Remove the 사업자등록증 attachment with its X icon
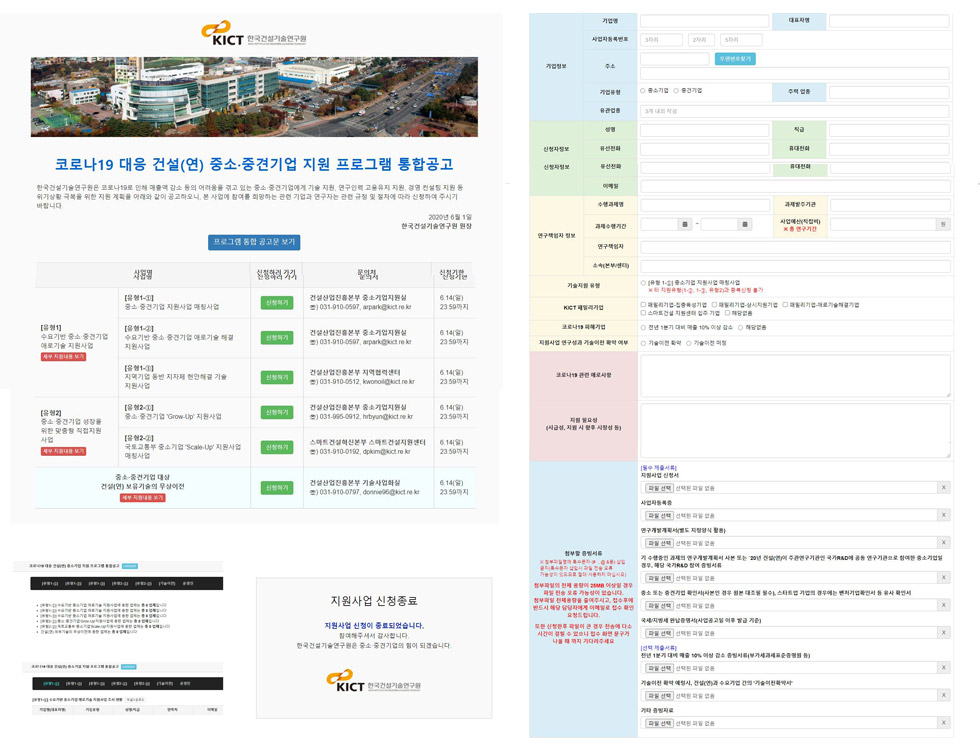The image size is (980, 748). pyautogui.click(x=944, y=515)
